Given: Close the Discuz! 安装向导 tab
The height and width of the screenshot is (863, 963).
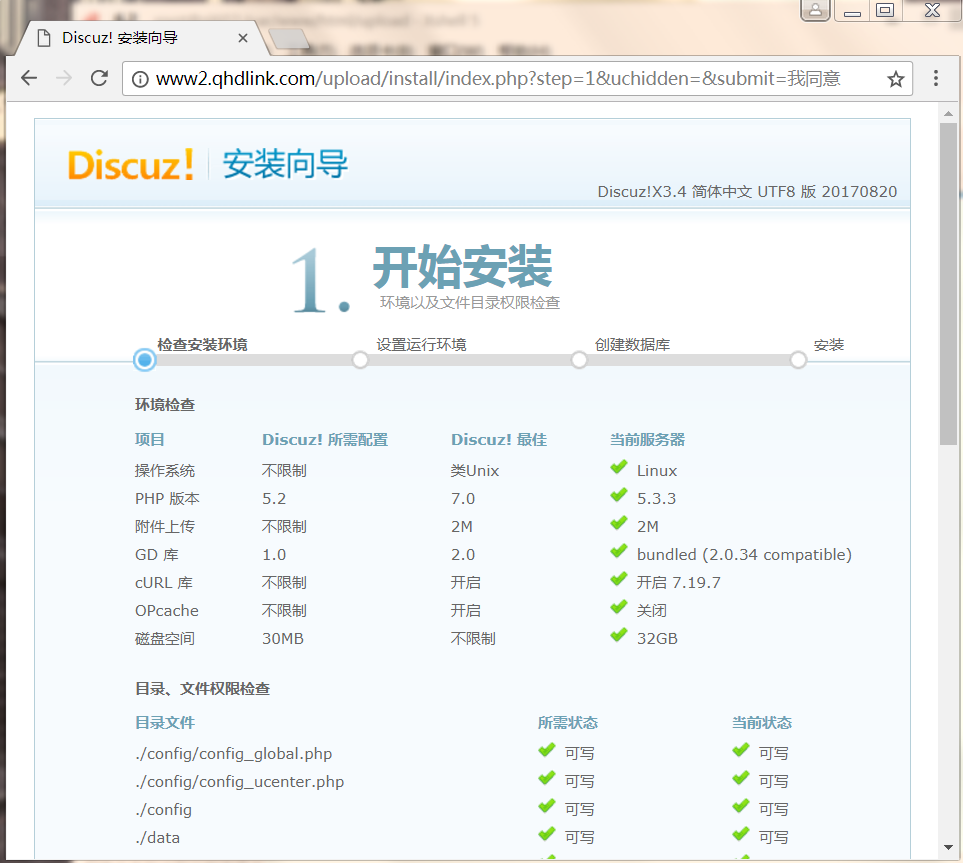Looking at the screenshot, I should [243, 38].
